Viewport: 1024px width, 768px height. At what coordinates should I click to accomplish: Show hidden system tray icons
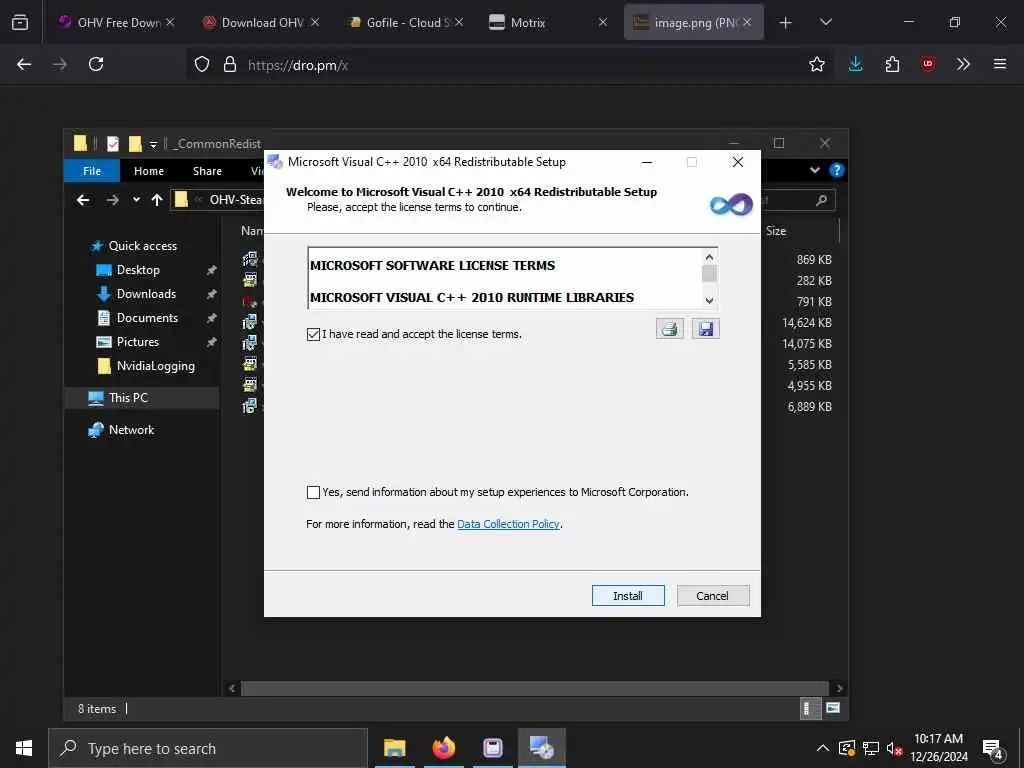(x=822, y=748)
